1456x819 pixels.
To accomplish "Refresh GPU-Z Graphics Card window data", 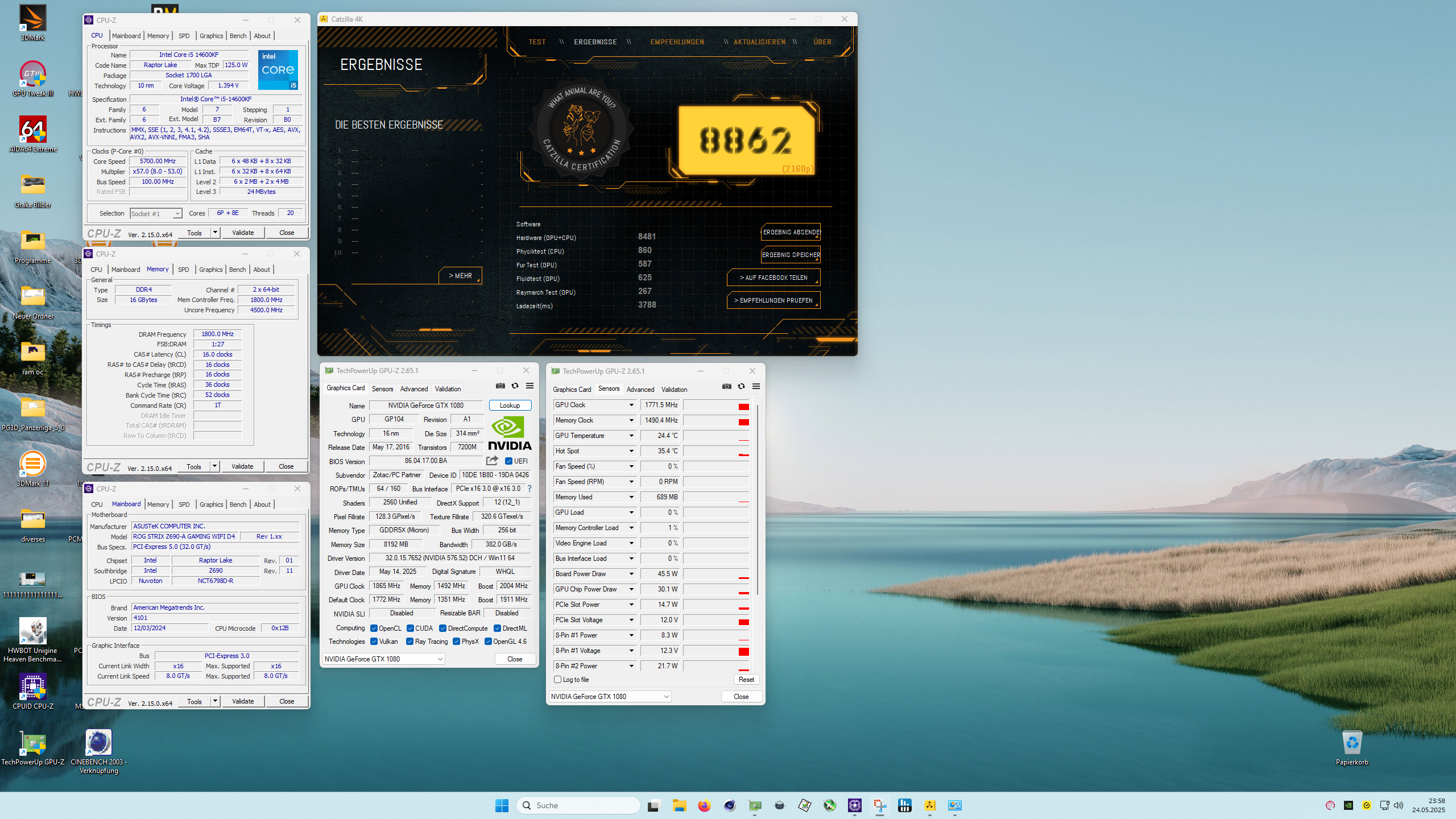I will (x=515, y=386).
